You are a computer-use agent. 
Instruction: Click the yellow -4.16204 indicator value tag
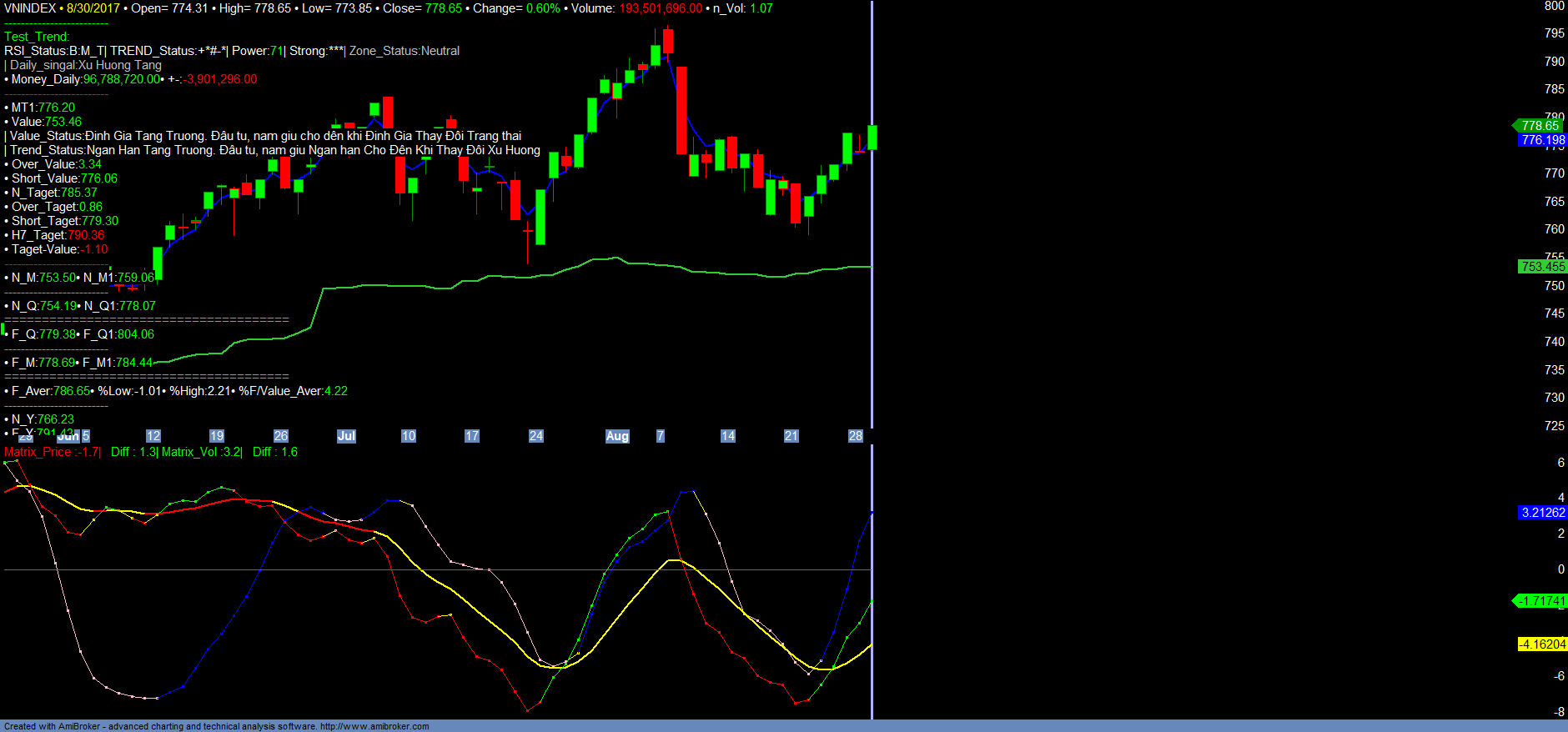coord(1541,644)
